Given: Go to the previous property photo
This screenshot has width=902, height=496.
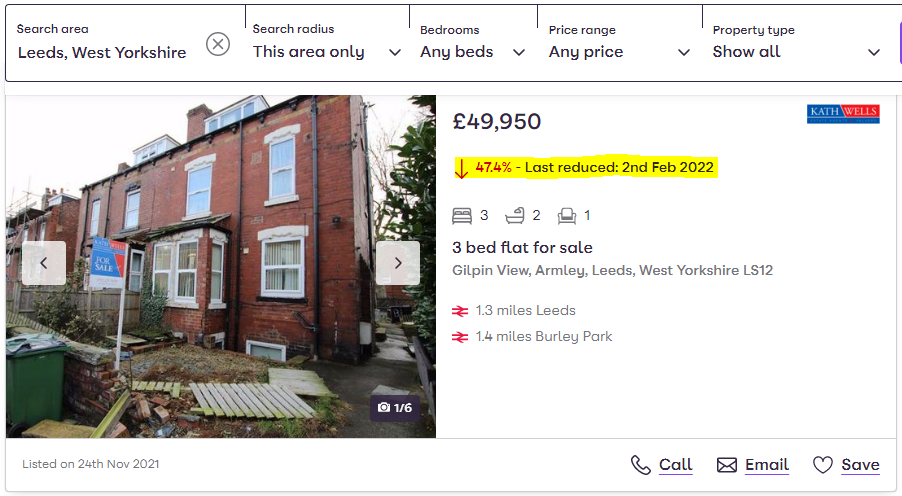Looking at the screenshot, I should [44, 263].
